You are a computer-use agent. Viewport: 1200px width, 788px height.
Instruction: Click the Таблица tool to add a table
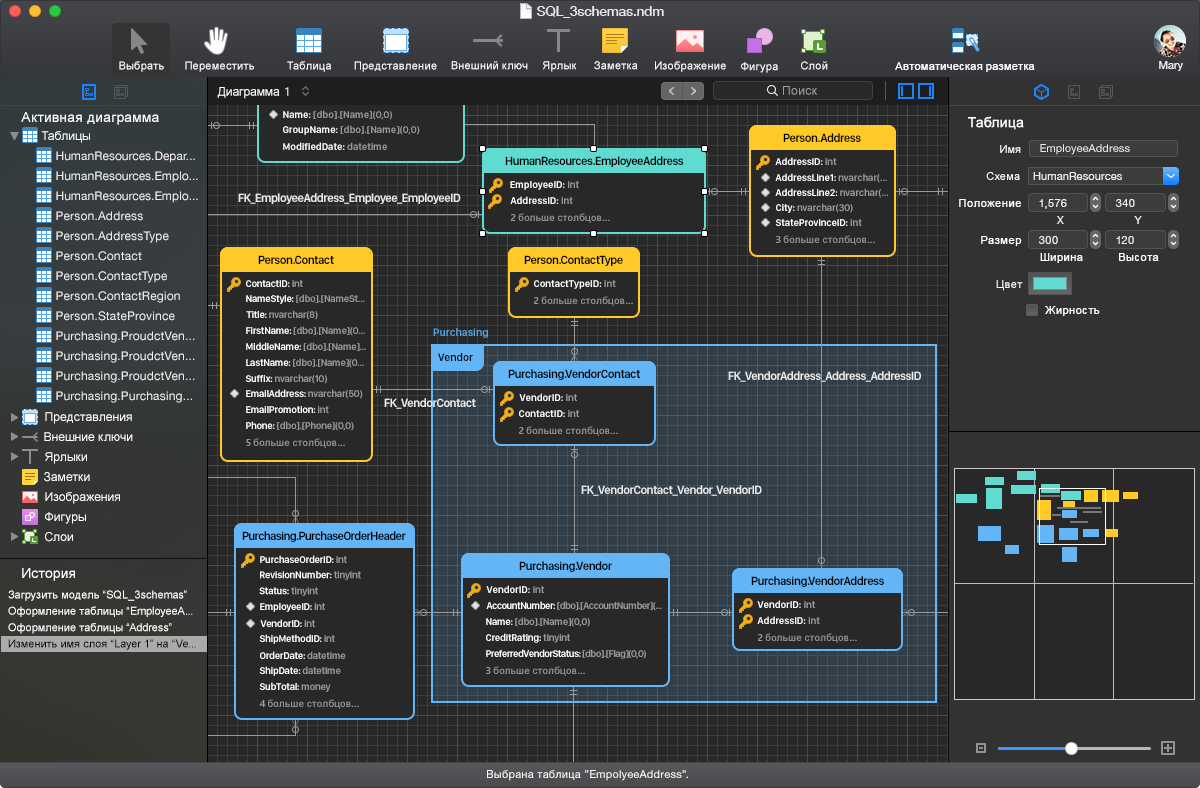coord(308,47)
